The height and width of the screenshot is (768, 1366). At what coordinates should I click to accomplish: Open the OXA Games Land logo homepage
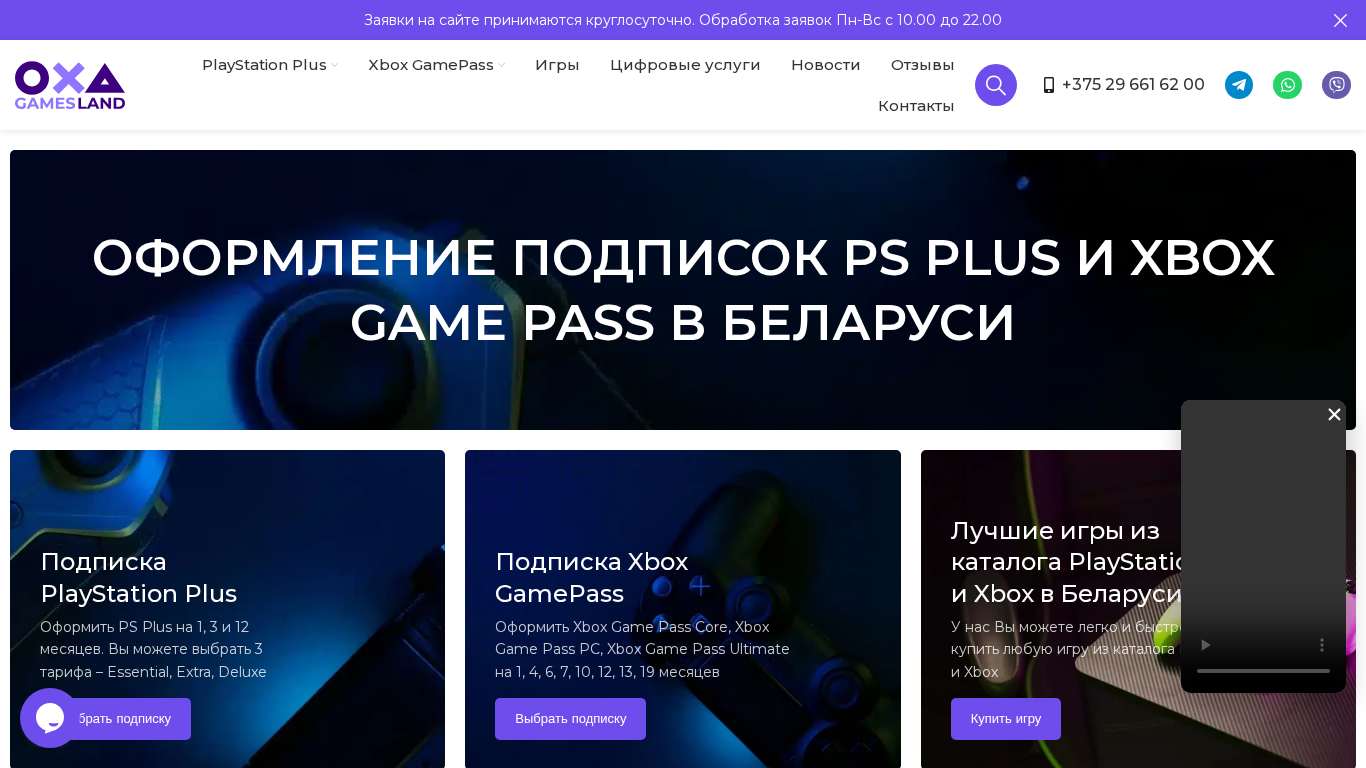70,85
